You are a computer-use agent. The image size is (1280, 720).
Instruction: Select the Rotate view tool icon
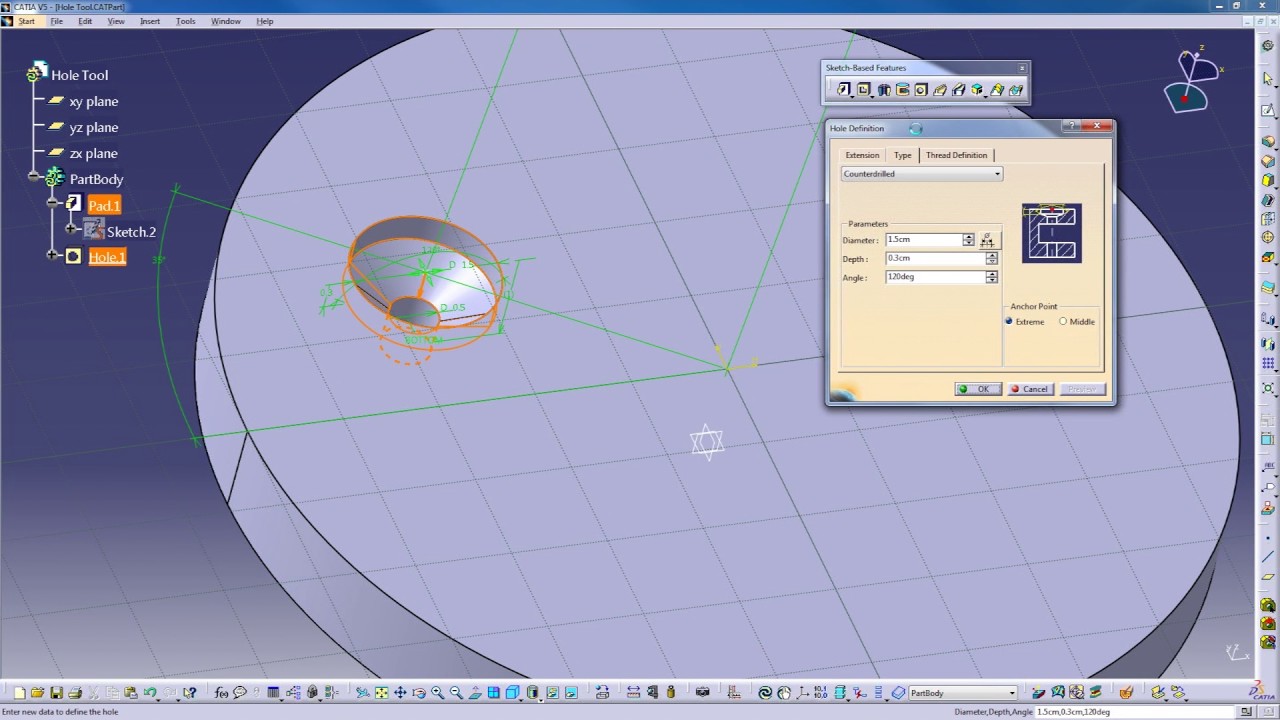(419, 692)
